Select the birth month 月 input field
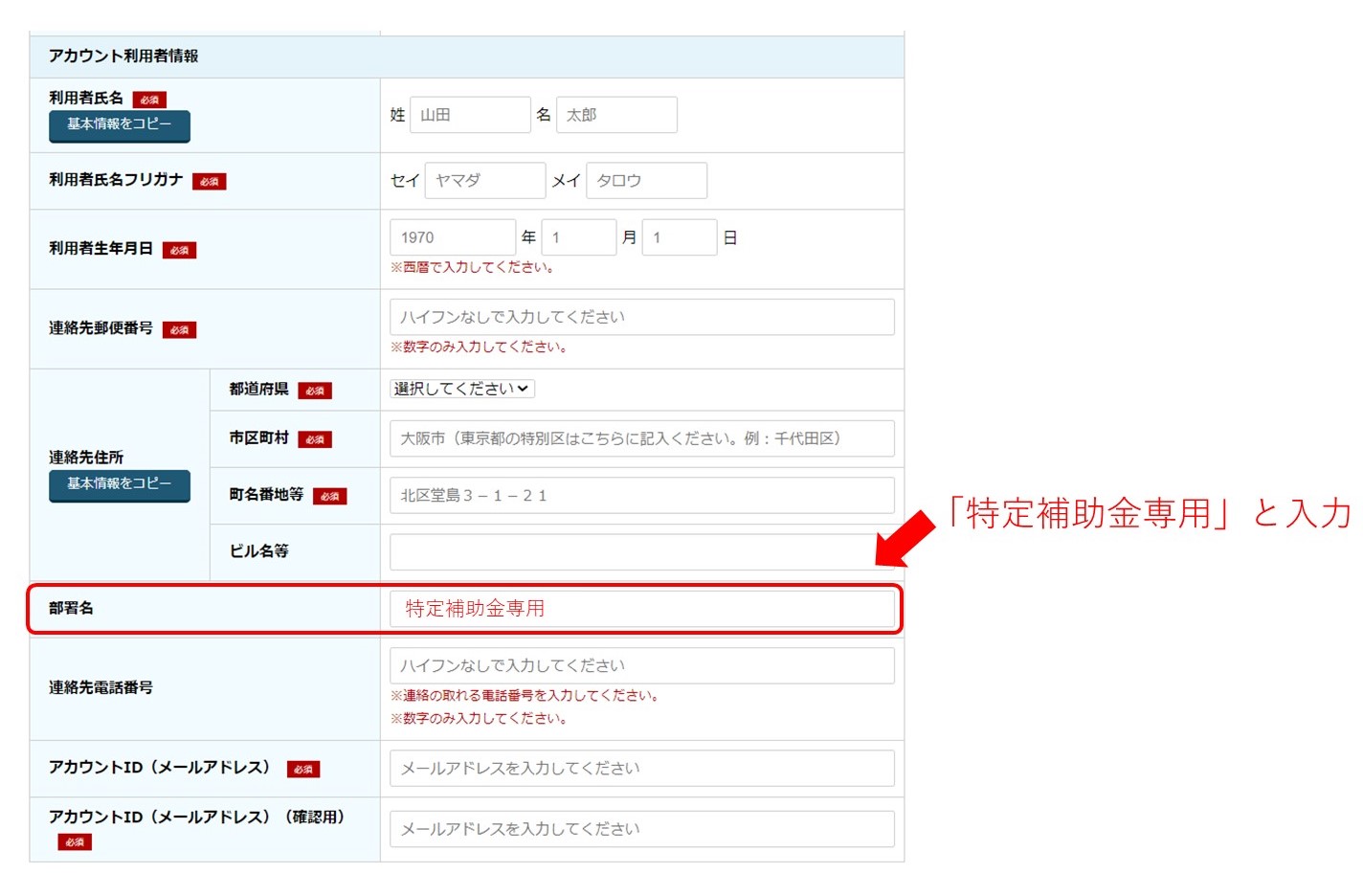Image resolution: width=1363 pixels, height=896 pixels. coord(578,237)
